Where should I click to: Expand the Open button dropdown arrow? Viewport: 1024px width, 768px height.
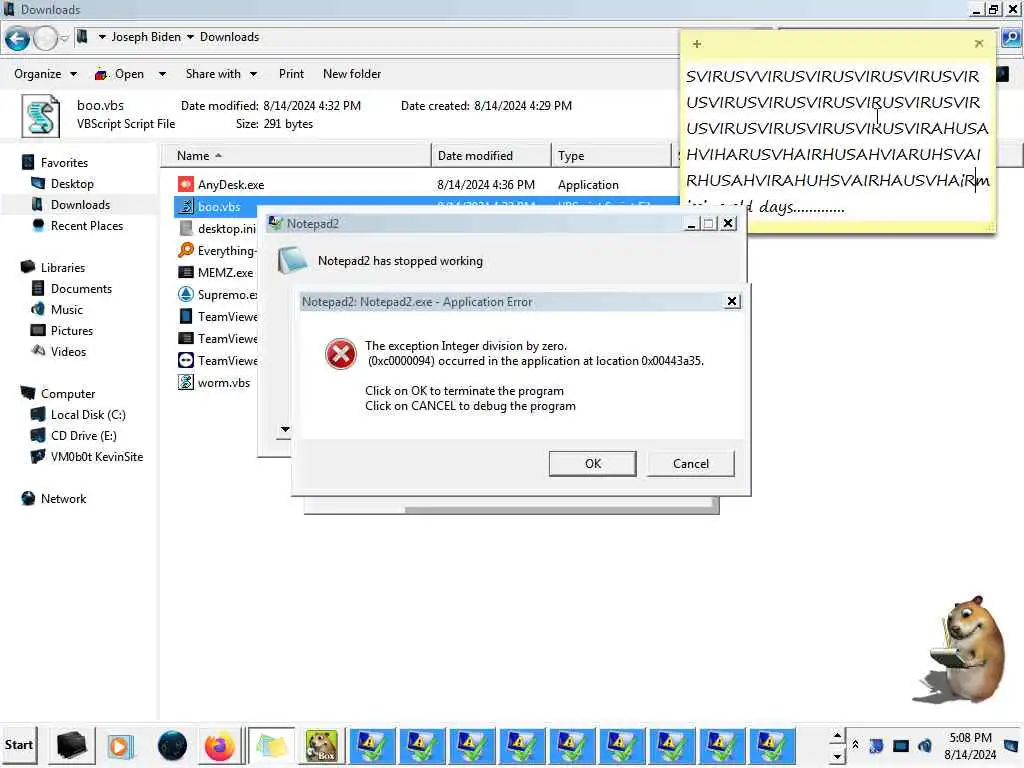(162, 74)
